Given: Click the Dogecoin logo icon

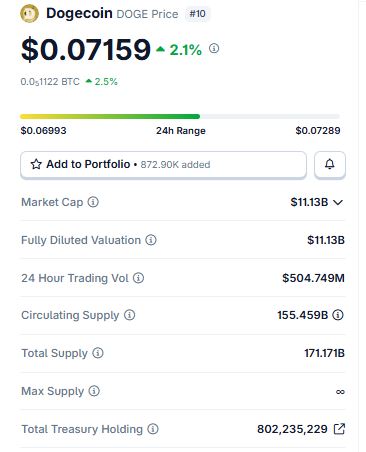Looking at the screenshot, I should (x=29, y=14).
